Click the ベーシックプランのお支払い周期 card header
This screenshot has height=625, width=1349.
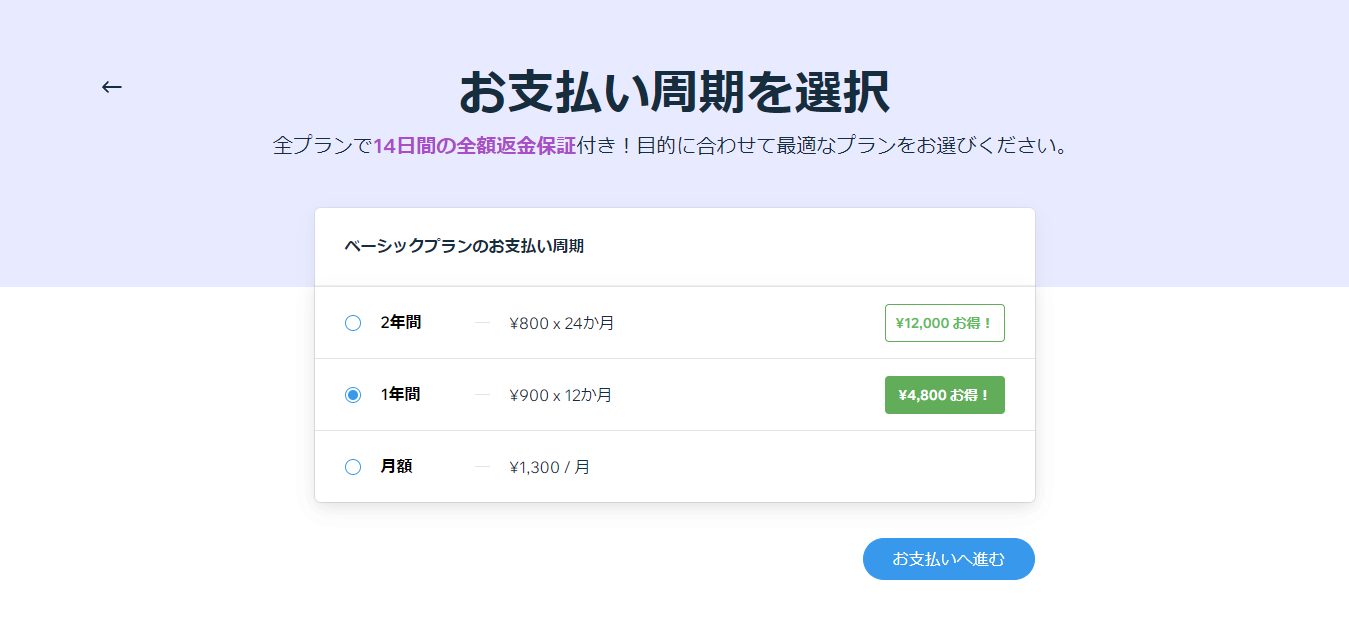pos(464,246)
